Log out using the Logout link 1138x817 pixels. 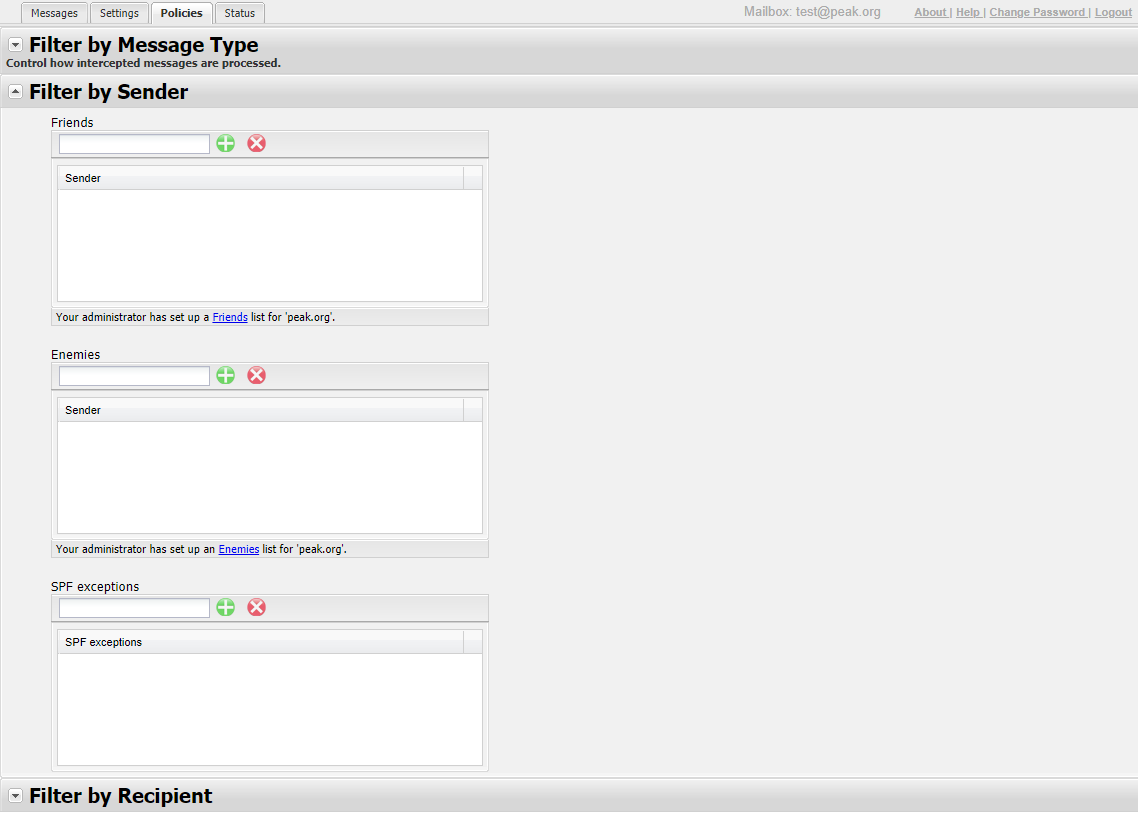pyautogui.click(x=1113, y=12)
